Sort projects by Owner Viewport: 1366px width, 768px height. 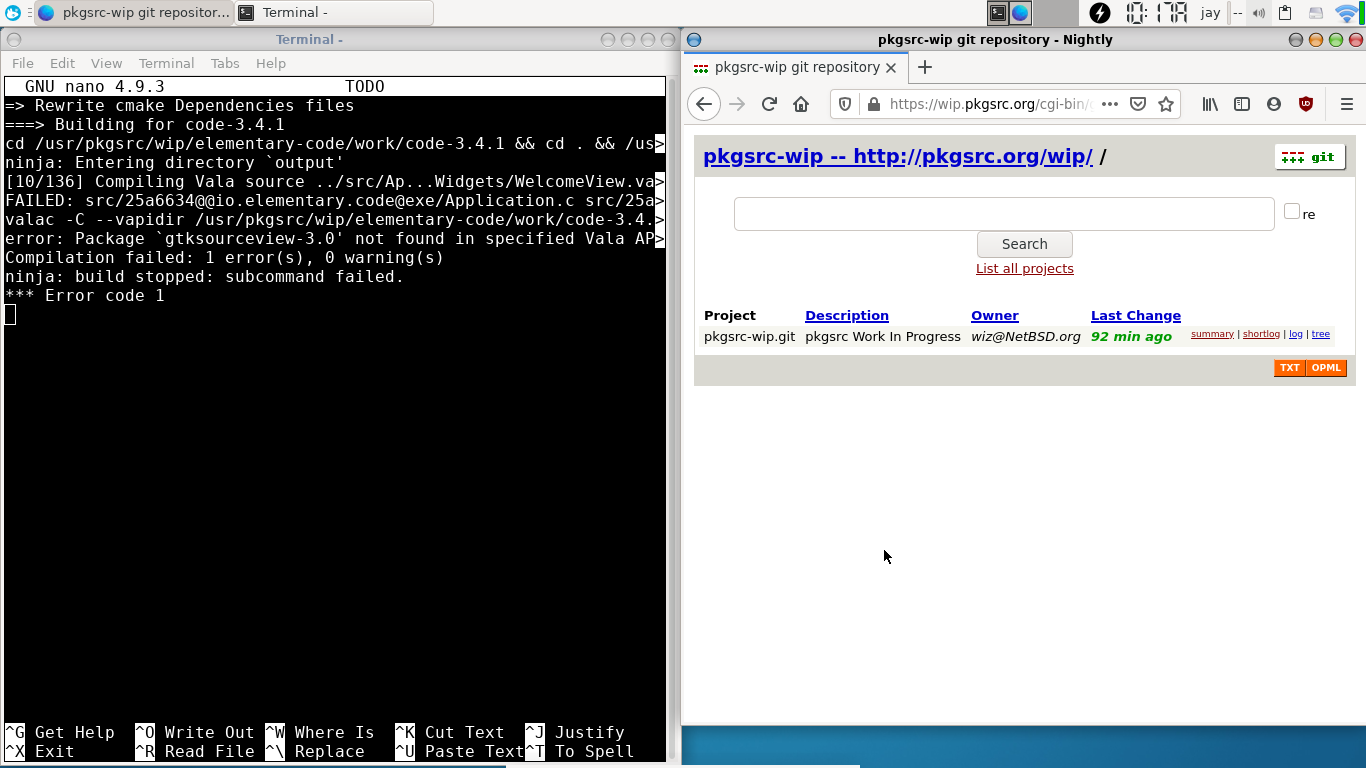pos(995,315)
